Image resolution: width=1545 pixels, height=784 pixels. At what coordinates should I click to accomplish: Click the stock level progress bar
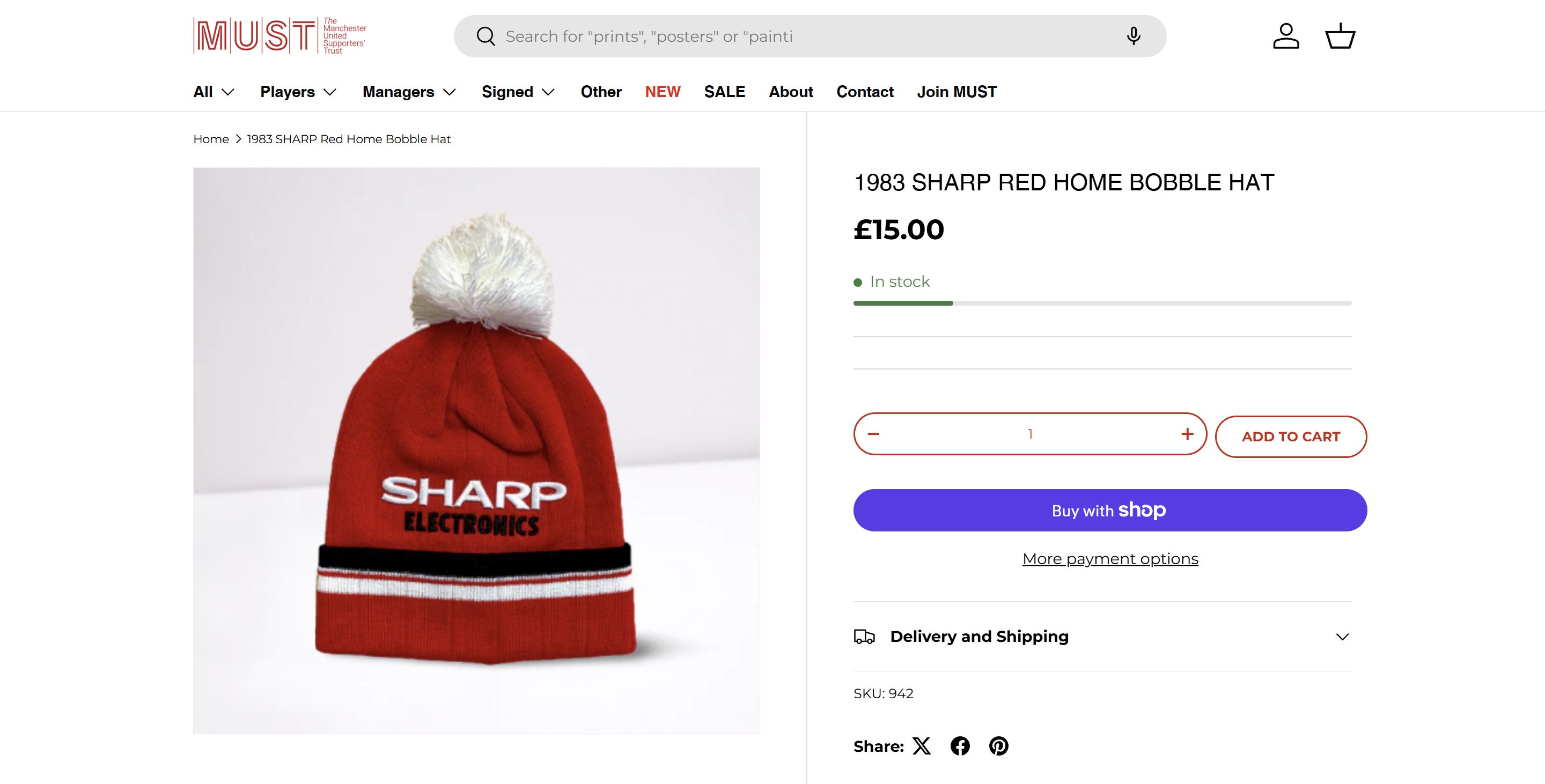(1102, 304)
